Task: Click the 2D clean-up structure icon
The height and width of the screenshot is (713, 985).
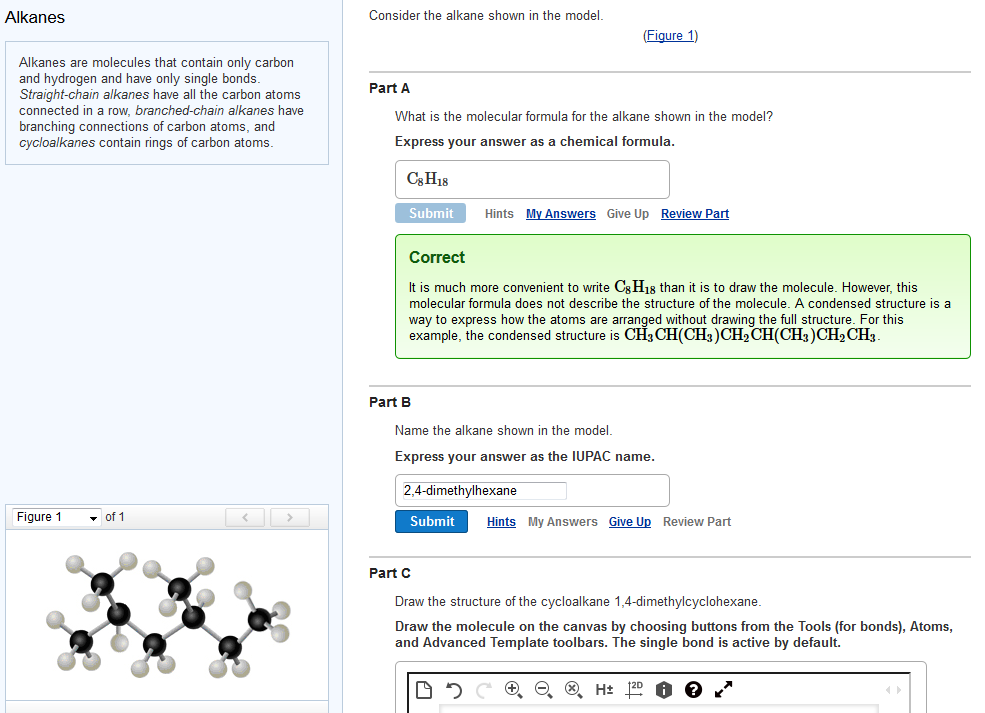Action: pos(634,690)
